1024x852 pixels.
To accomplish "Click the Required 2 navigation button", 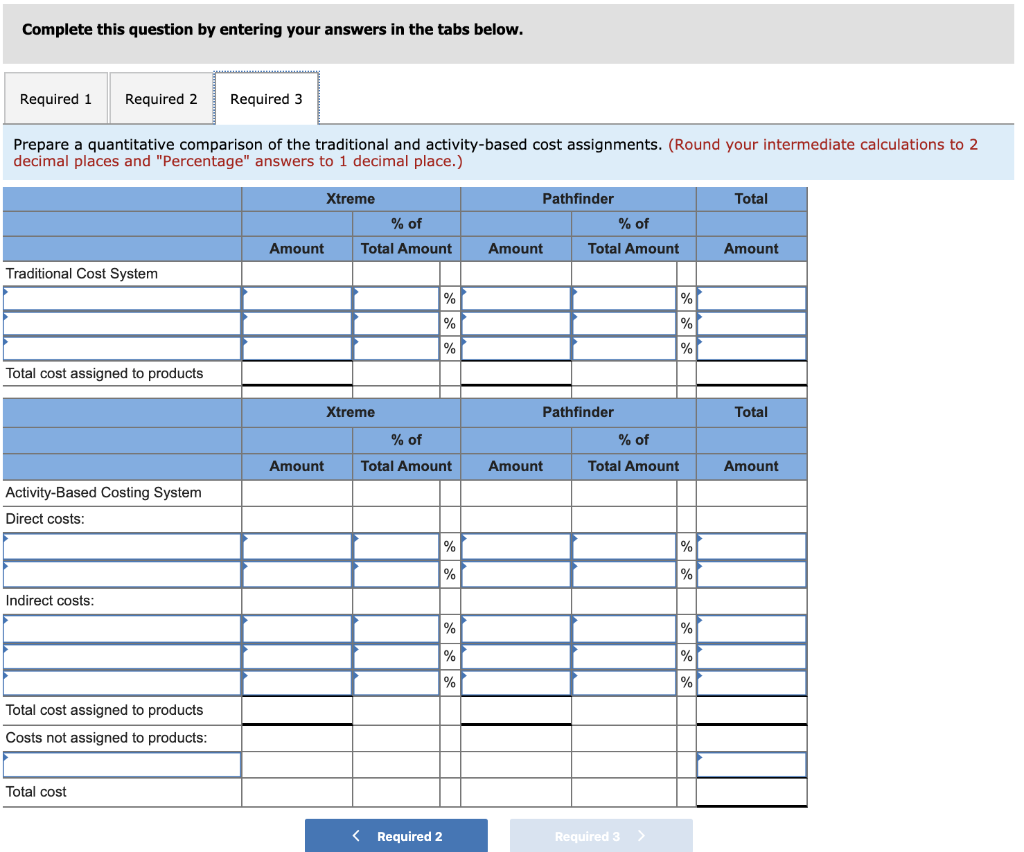I will tap(396, 835).
